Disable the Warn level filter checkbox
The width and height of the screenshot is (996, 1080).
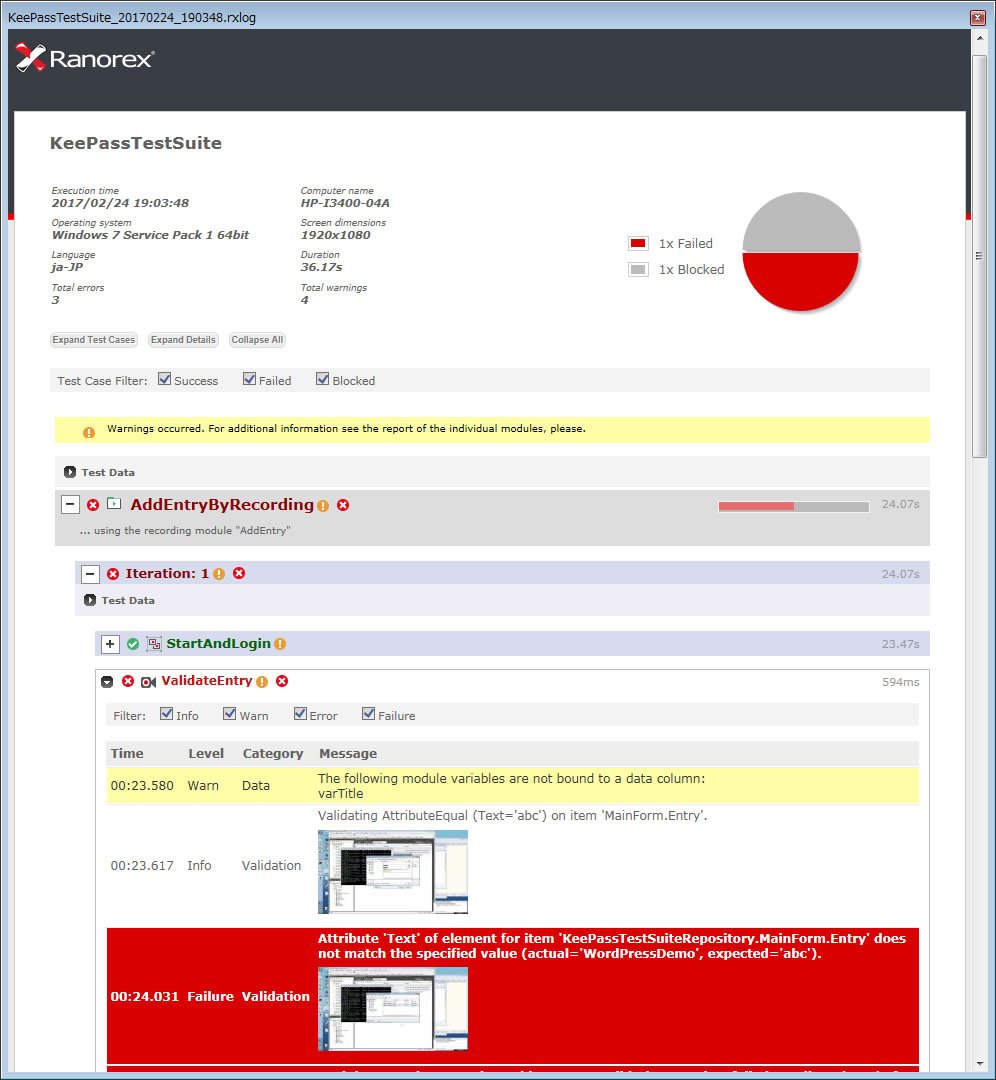point(230,714)
